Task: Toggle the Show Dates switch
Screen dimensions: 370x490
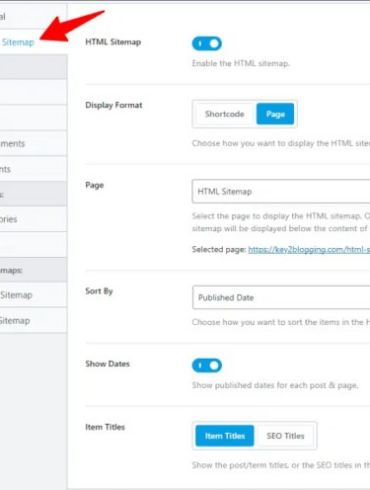Action: click(207, 366)
